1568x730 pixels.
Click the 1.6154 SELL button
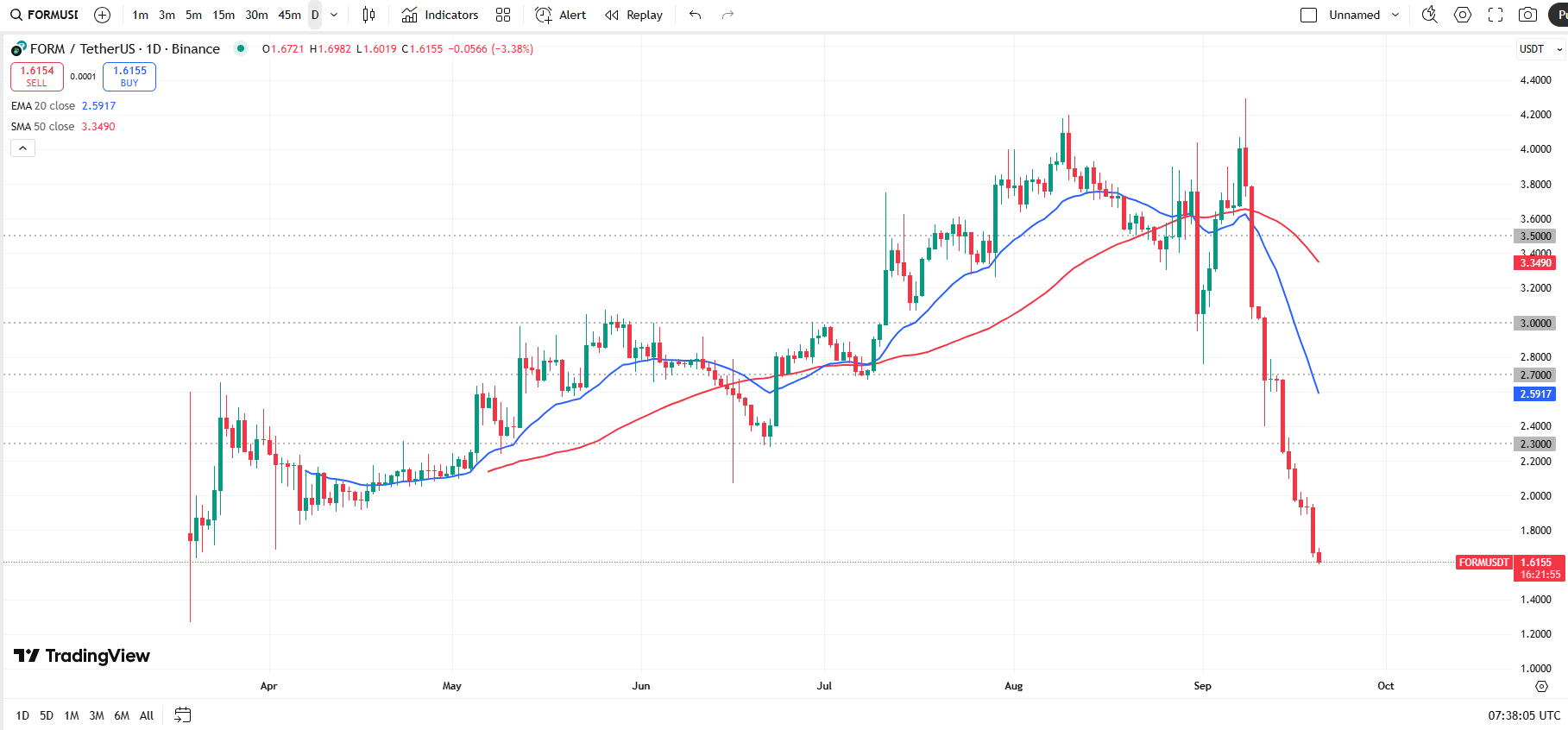pos(37,77)
